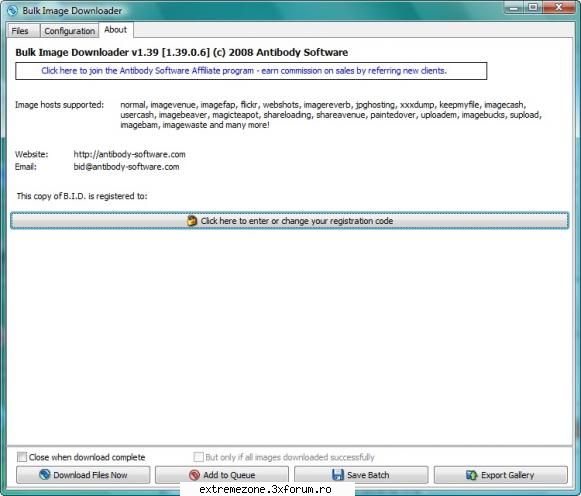Viewport: 581px width, 496px height.
Task: Close the Bulk Image Downloader window
Action: [559, 8]
